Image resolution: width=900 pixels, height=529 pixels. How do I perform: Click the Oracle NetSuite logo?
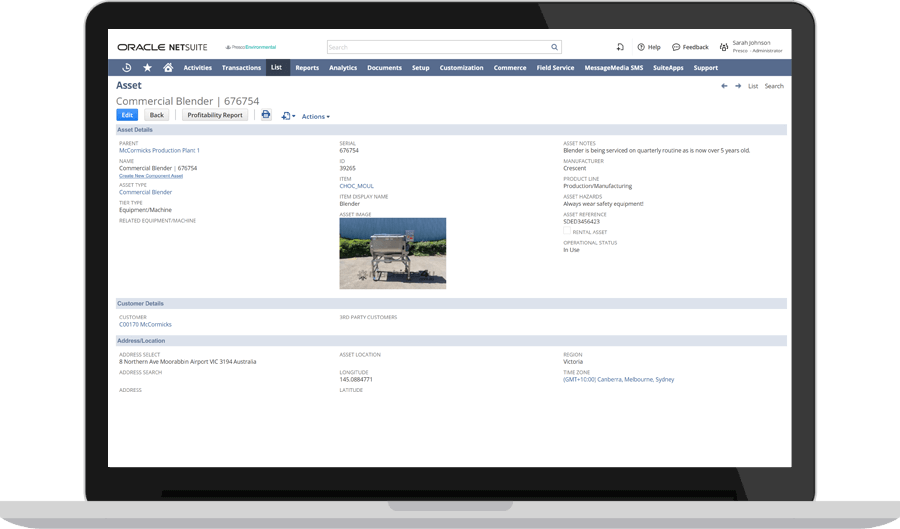click(162, 47)
